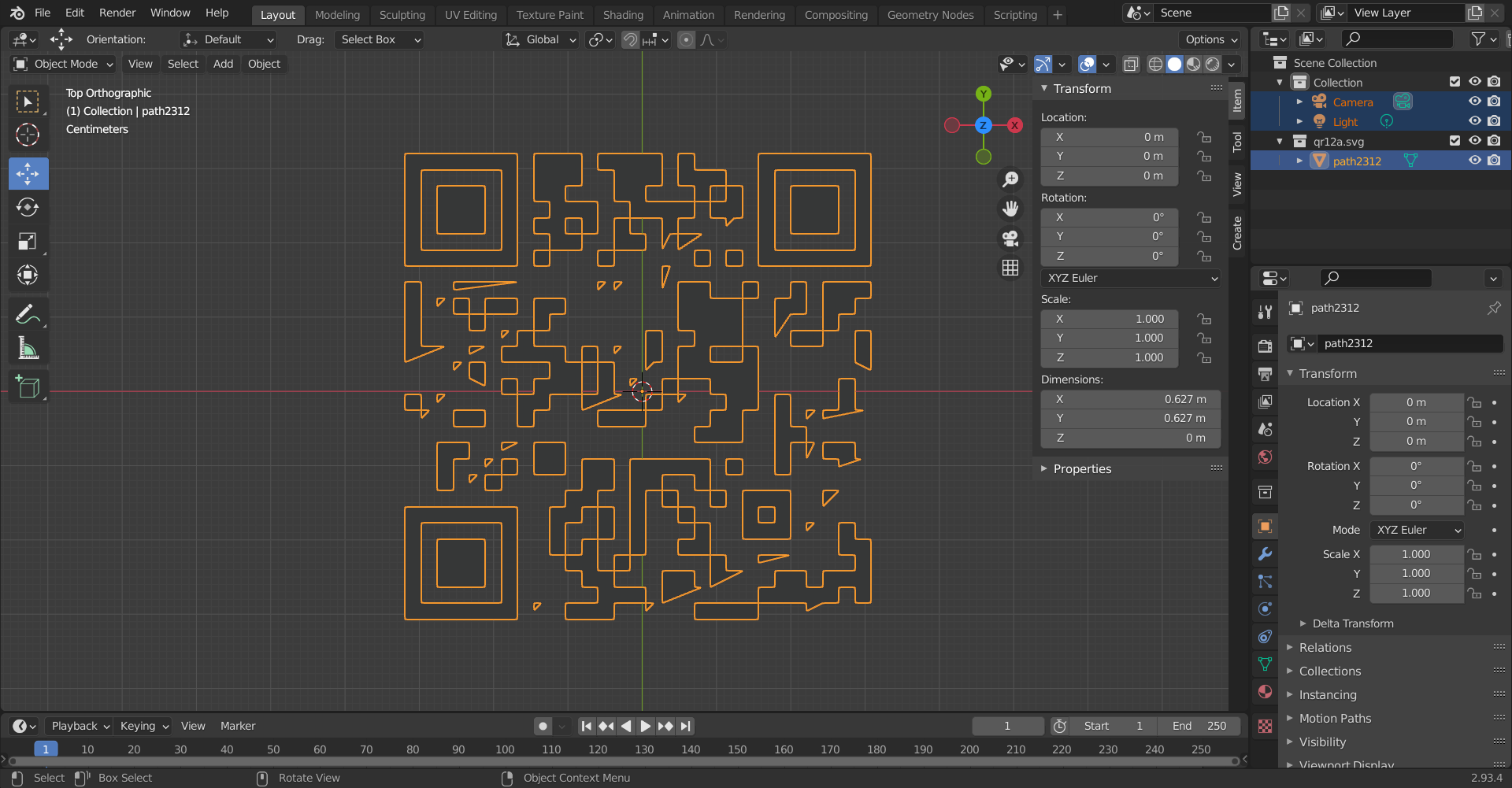
Task: Activate the Rotate tool
Action: pyautogui.click(x=28, y=207)
